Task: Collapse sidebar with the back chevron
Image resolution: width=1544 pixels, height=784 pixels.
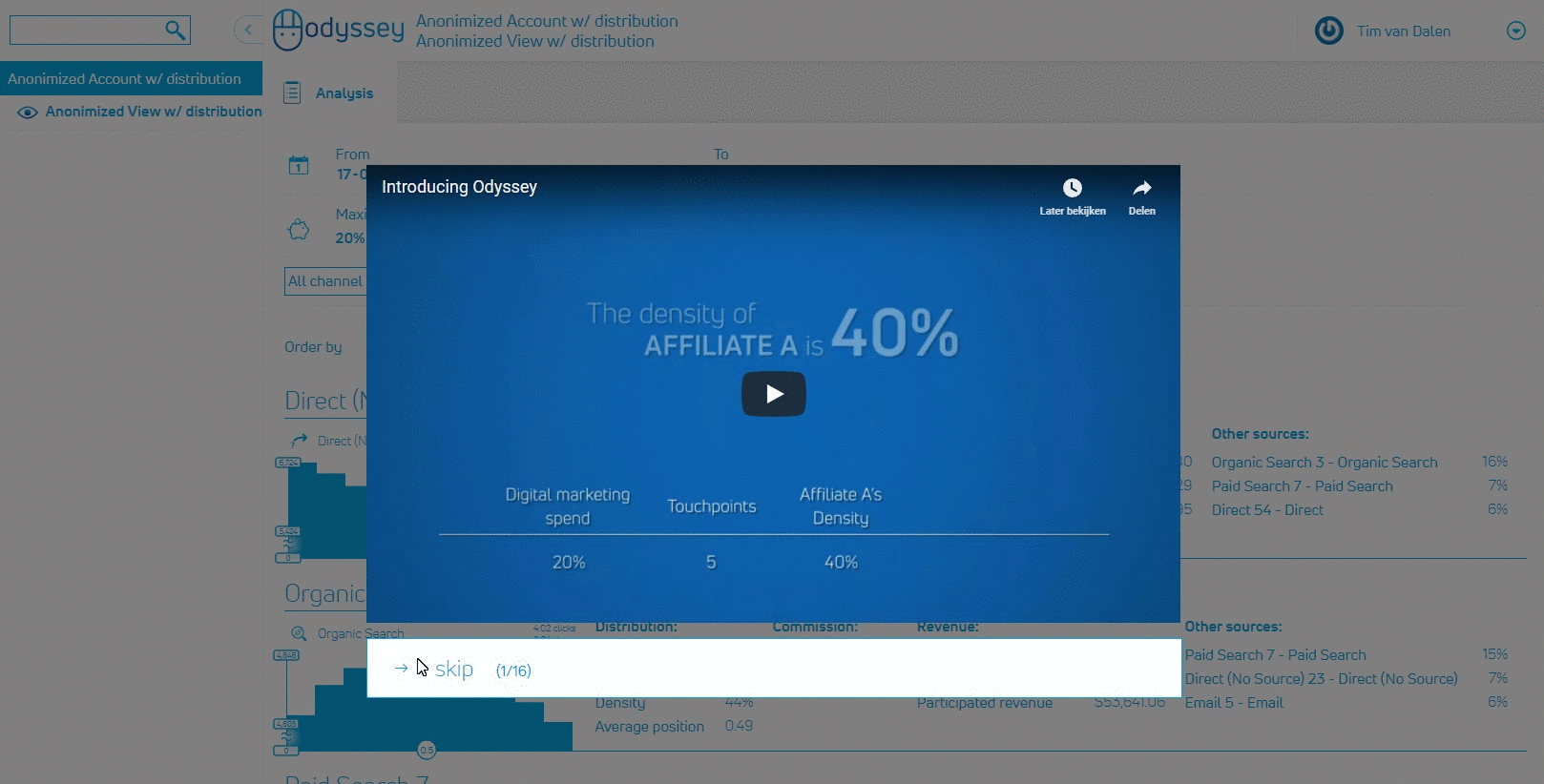Action: click(248, 30)
